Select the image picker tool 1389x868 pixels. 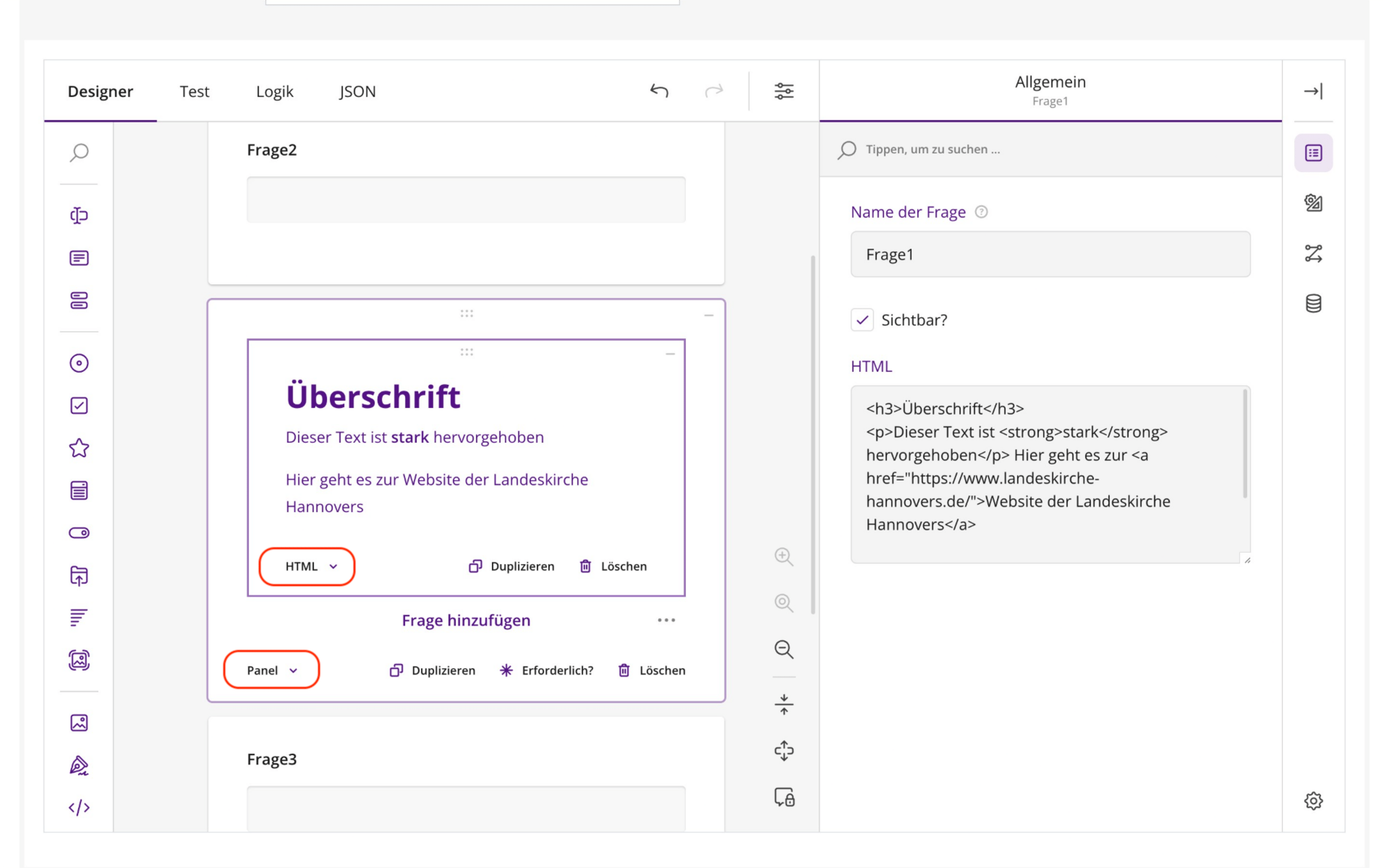(79, 660)
